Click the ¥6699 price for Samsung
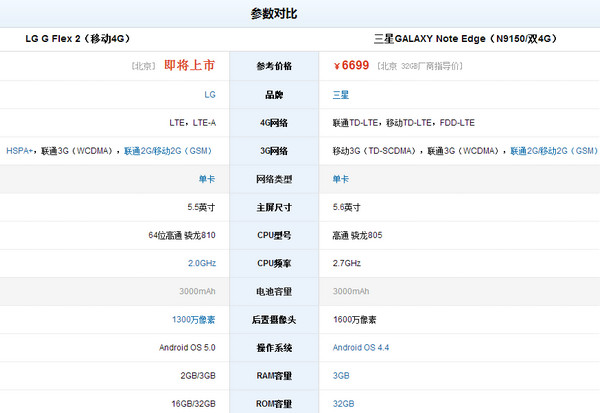This screenshot has height=413, width=600. coord(352,66)
